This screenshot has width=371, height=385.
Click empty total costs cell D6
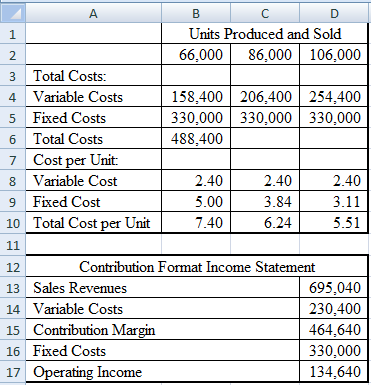point(334,139)
